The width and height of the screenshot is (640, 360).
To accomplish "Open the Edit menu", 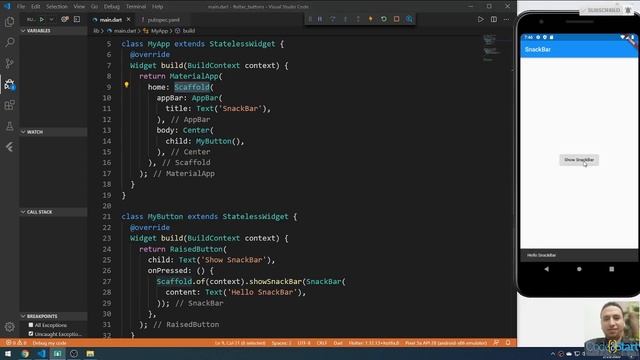I will click(36, 7).
